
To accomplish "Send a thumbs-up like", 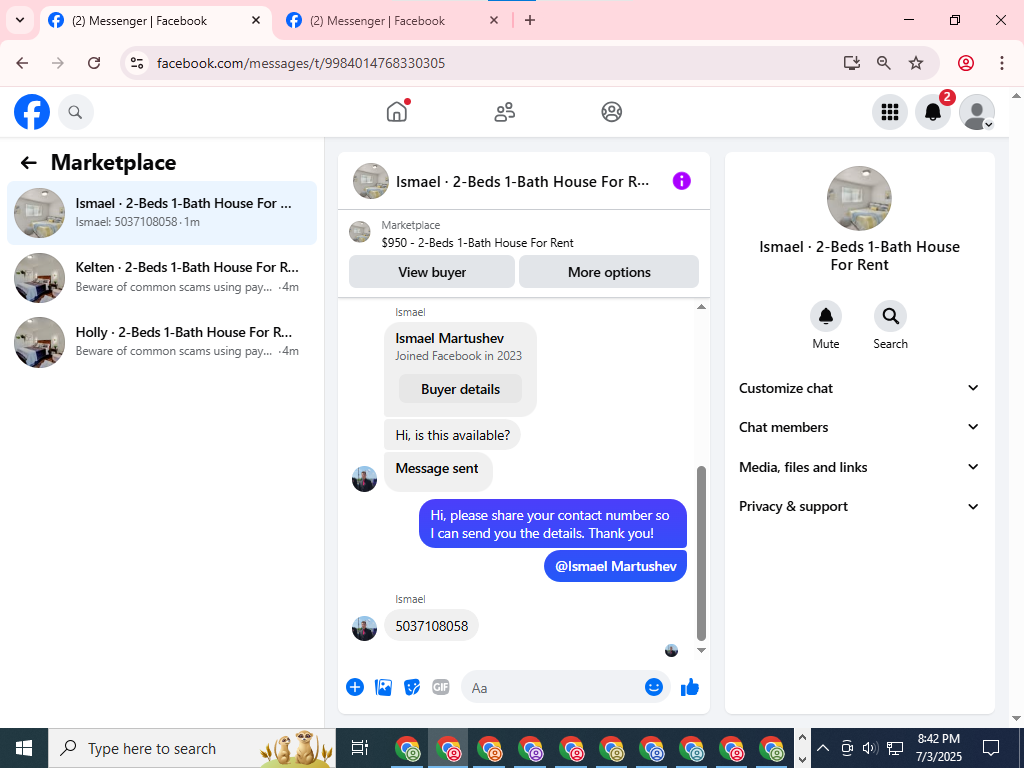I will [690, 687].
